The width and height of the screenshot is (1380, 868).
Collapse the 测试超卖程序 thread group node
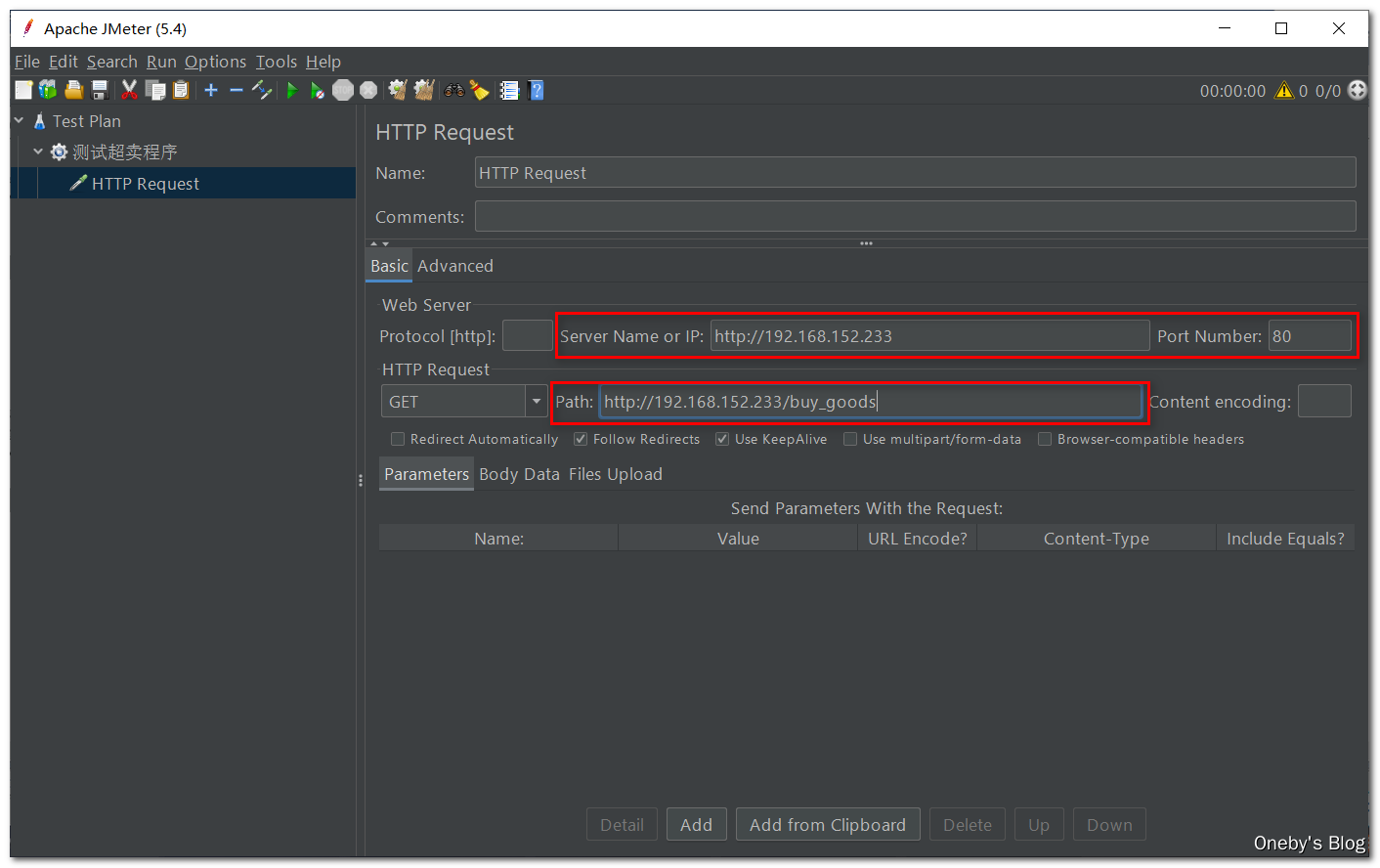(x=38, y=152)
